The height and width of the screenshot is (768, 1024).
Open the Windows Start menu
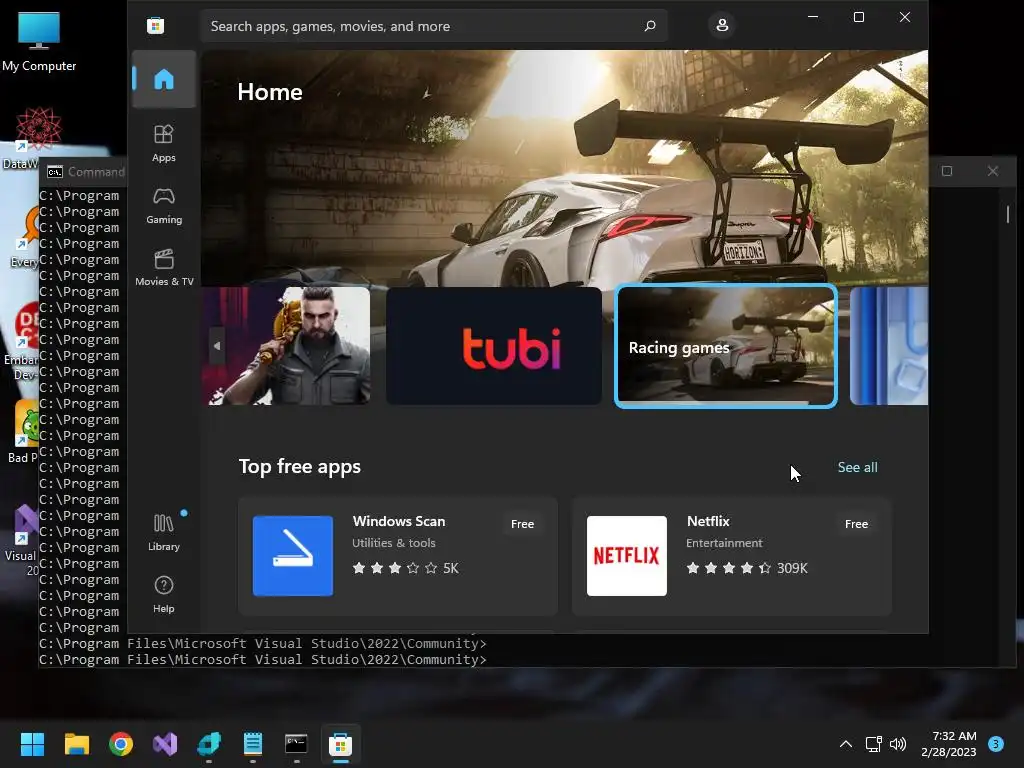pyautogui.click(x=32, y=744)
